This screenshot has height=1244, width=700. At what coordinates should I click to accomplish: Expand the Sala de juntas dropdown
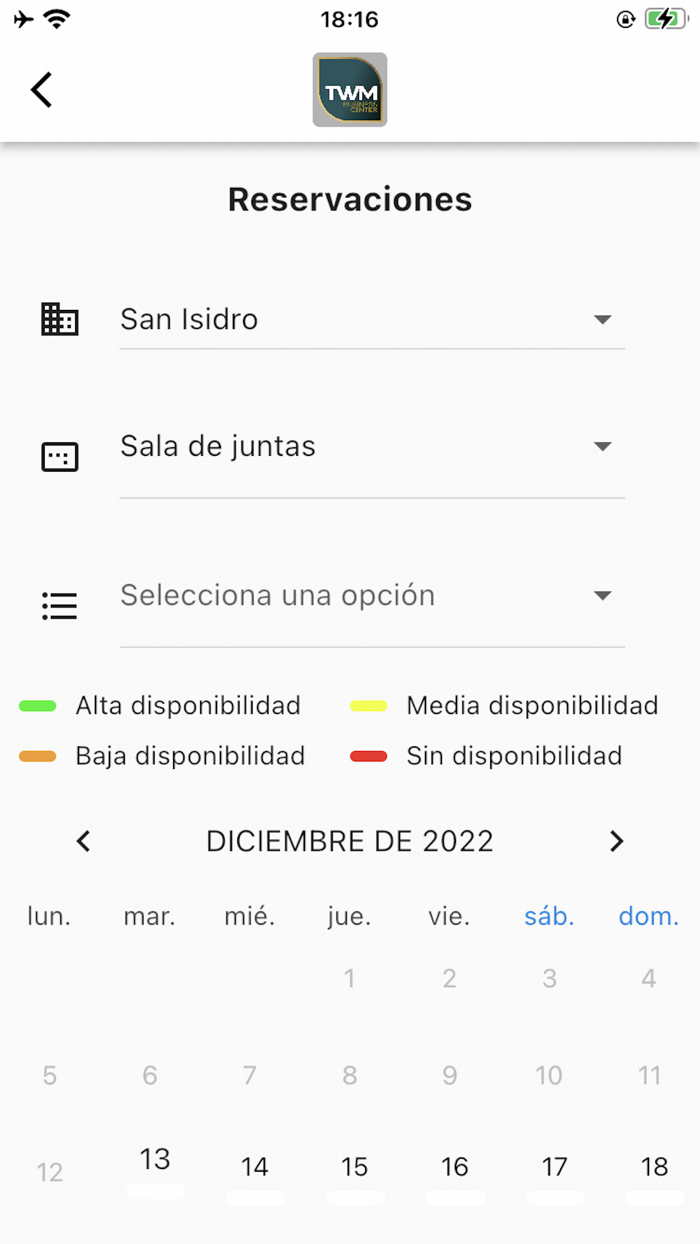(372, 447)
